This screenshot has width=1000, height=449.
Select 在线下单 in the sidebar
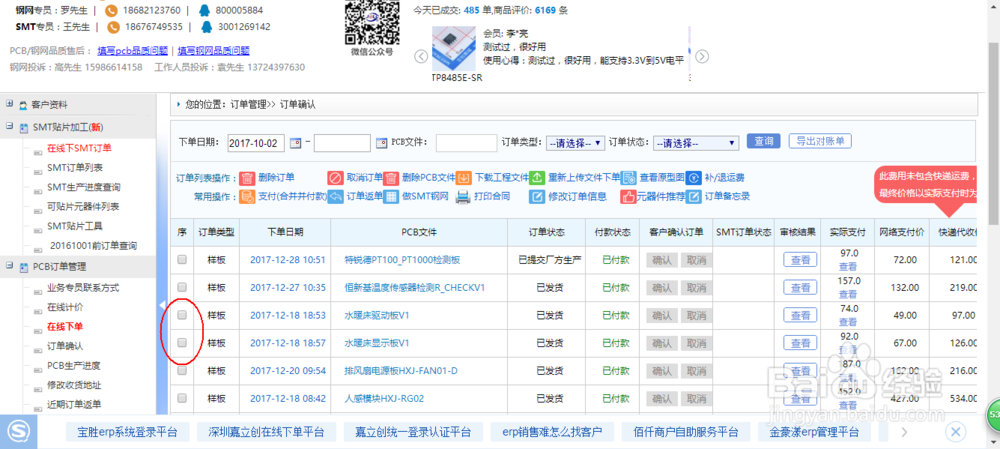click(65, 327)
